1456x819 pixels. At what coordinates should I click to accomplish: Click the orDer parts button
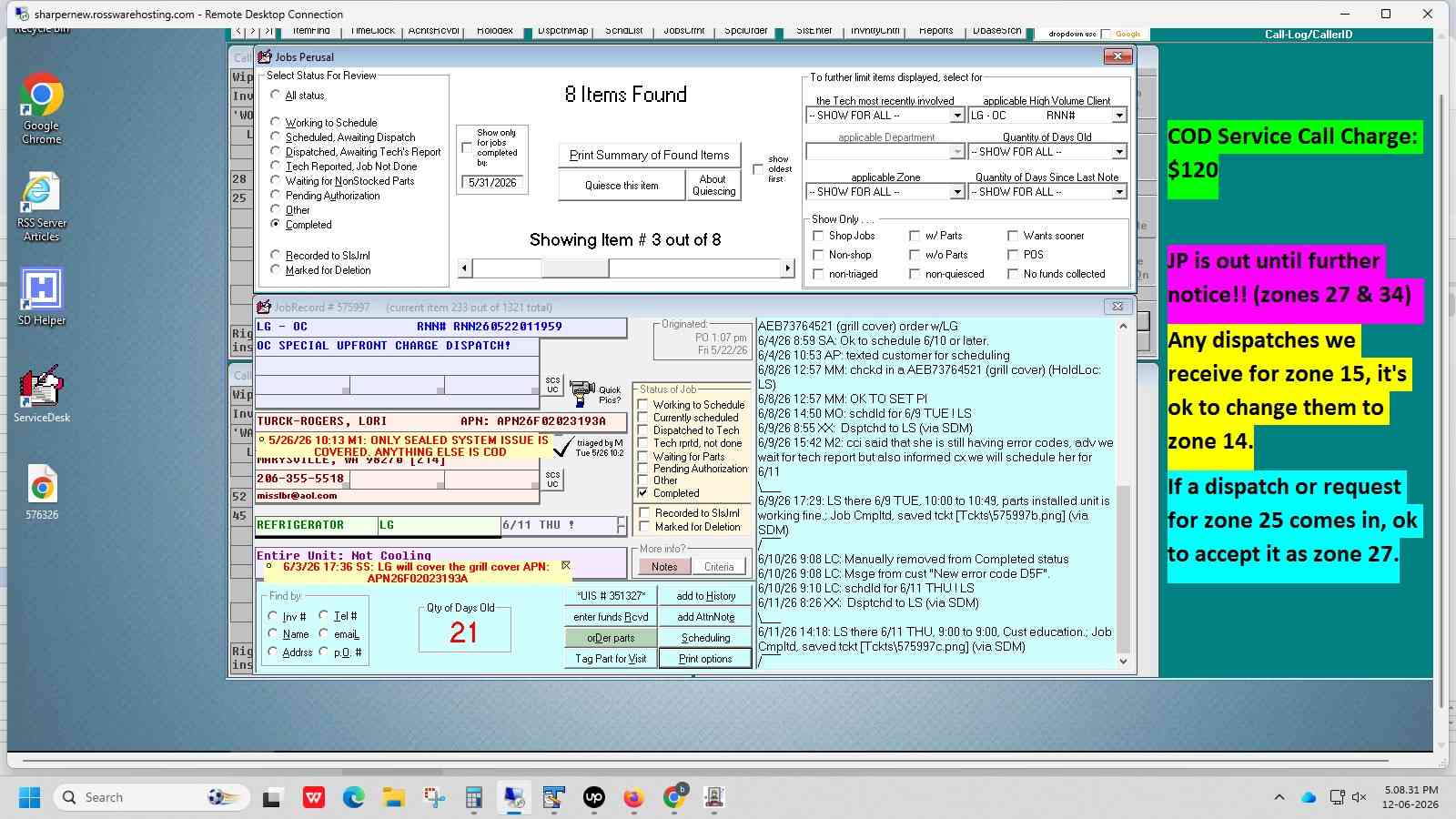611,638
